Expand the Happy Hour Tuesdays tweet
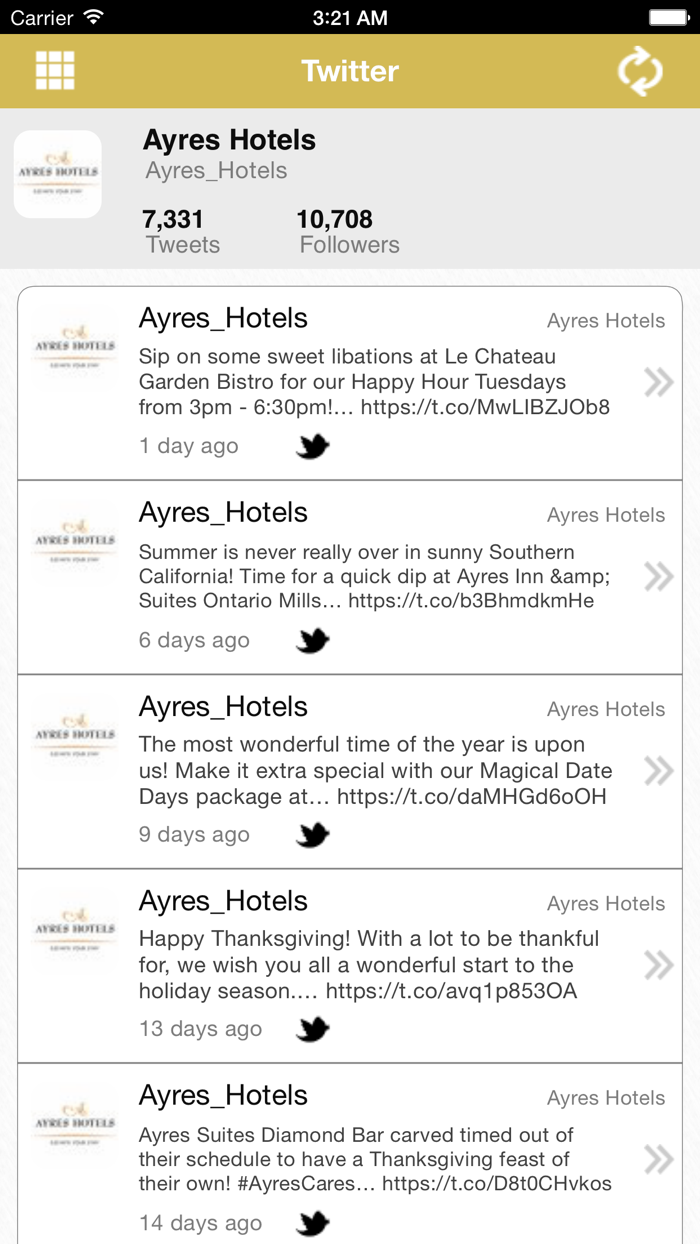Screen dimensions: 700x1244 coord(658,382)
